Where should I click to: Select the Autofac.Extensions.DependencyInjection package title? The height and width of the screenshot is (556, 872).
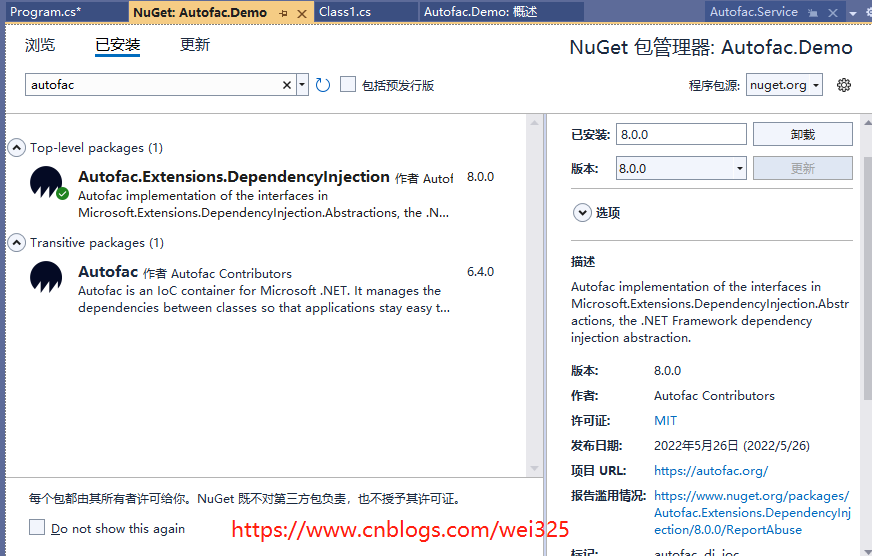tap(234, 177)
